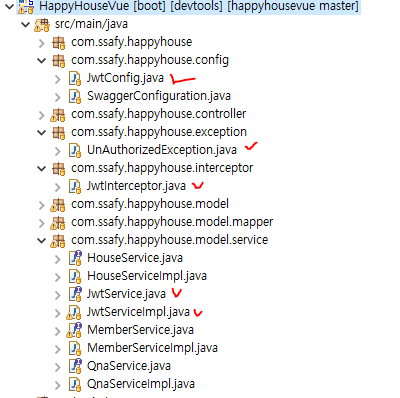The height and width of the screenshot is (398, 400).
Task: Expand the QnaServiceImpl.java file node
Action: click(x=58, y=385)
